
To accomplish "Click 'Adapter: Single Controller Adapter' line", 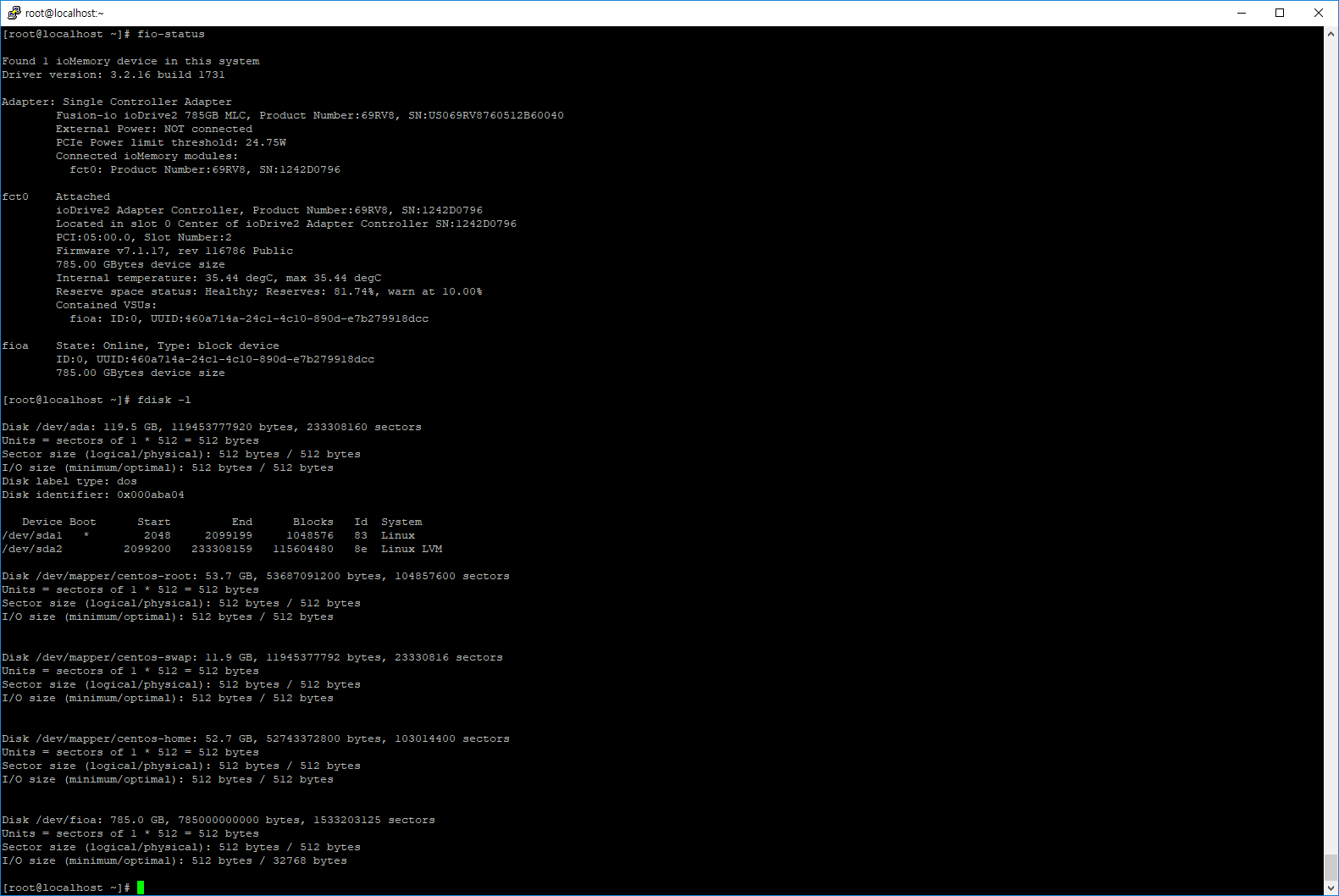I will coord(117,102).
